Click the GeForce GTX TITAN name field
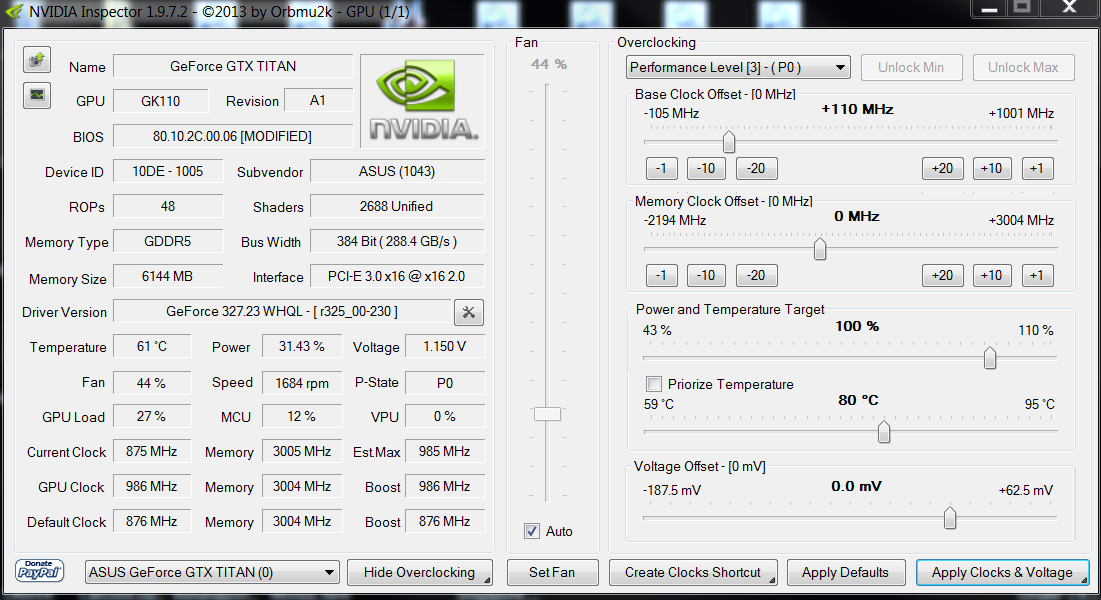This screenshot has width=1101, height=600. click(233, 66)
